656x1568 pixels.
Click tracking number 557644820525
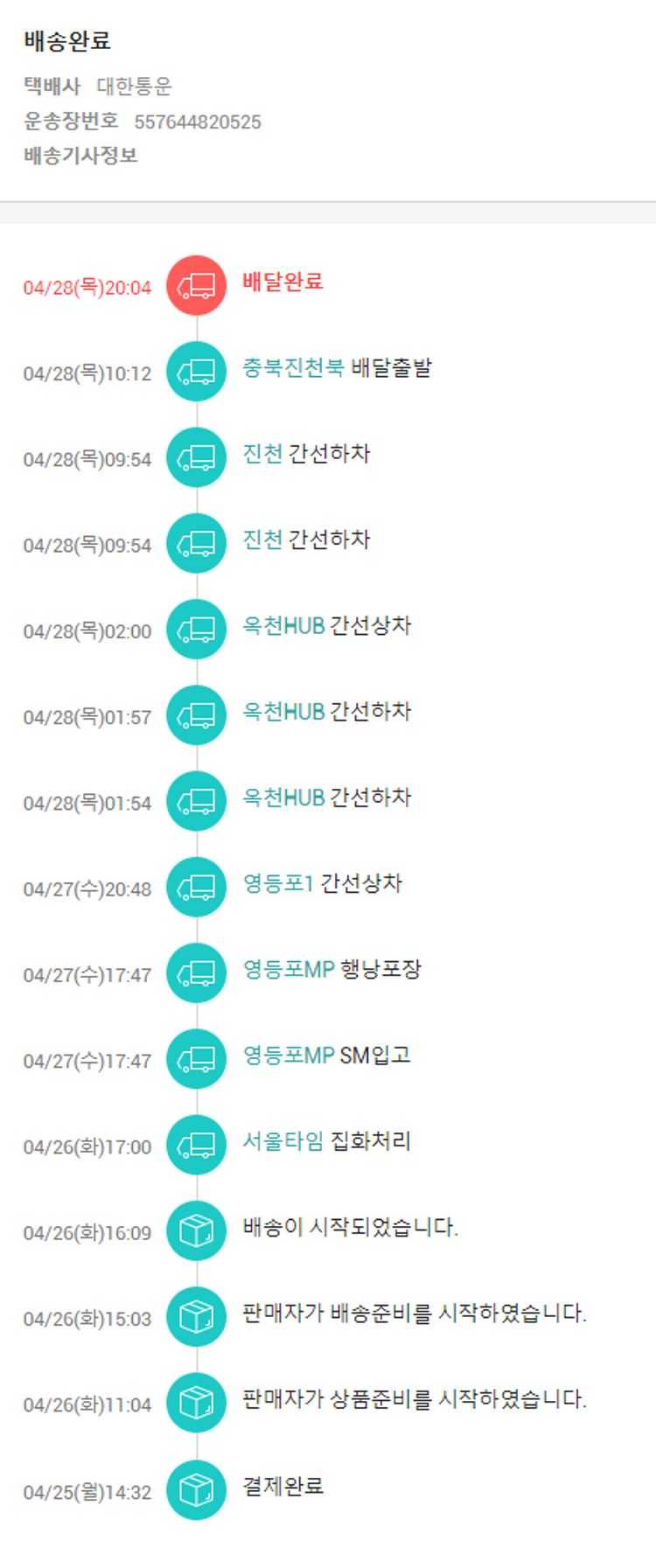click(198, 122)
